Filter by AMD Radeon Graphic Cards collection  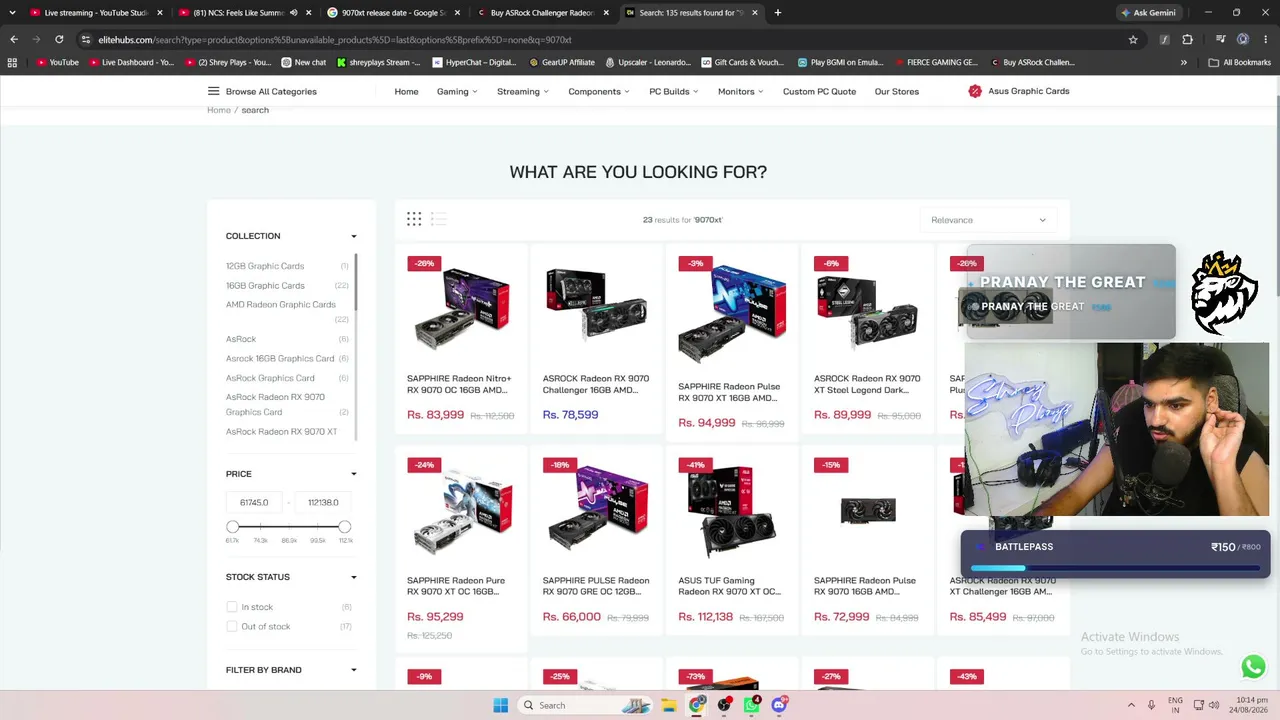click(x=281, y=305)
